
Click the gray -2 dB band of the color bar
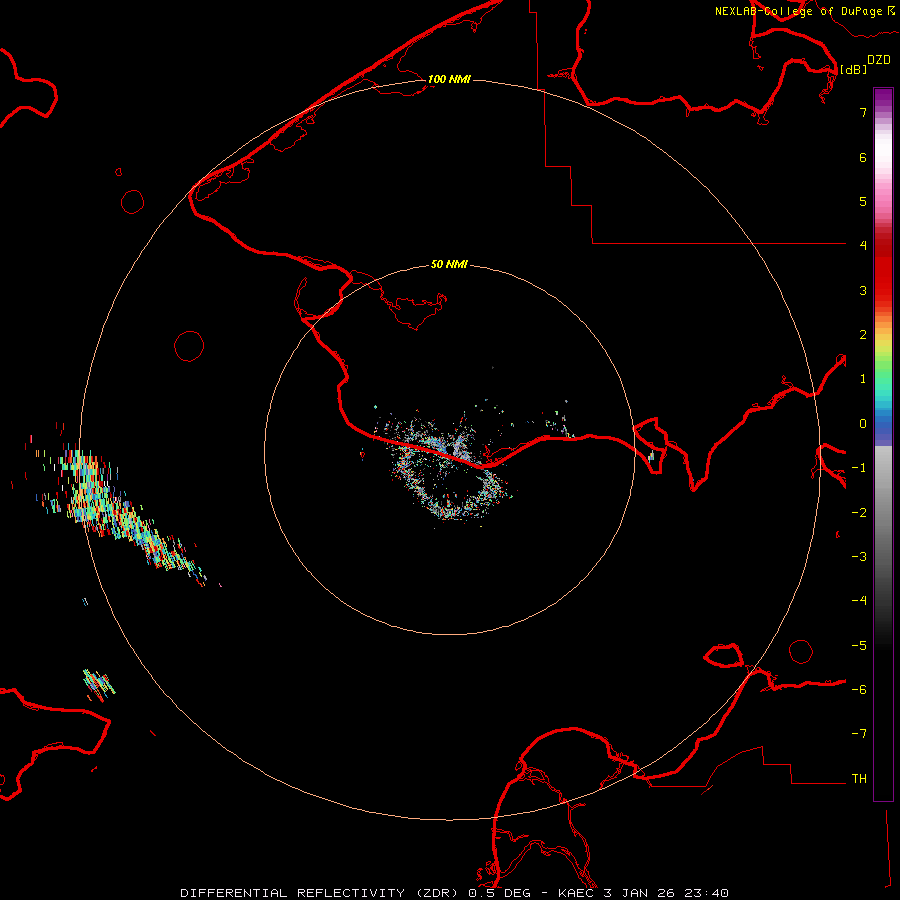883,513
